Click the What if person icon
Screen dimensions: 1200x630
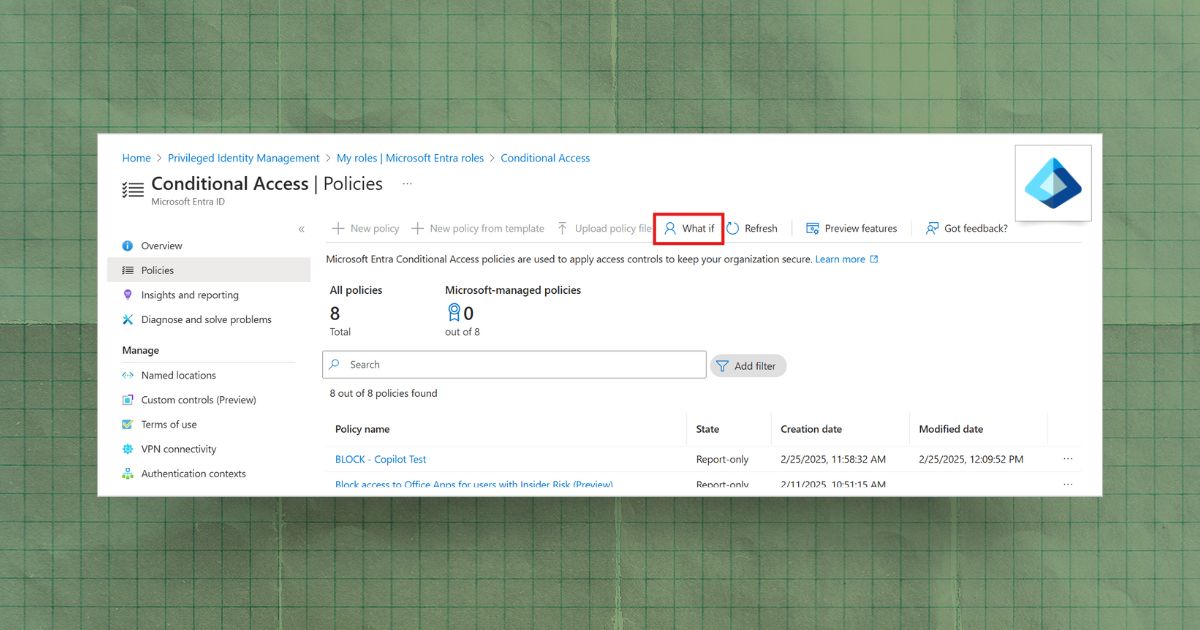[670, 228]
